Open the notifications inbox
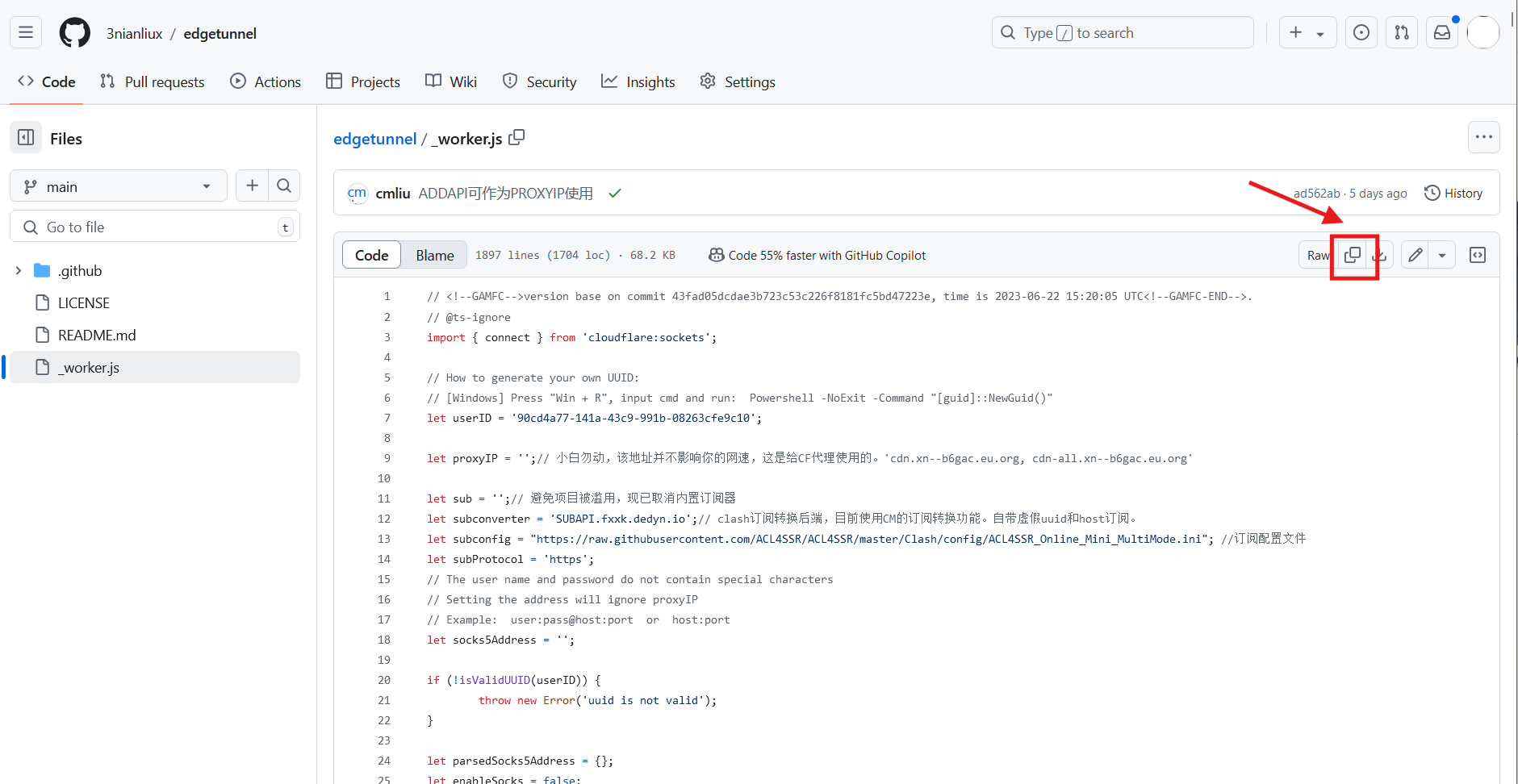Image resolution: width=1518 pixels, height=784 pixels. (x=1442, y=32)
